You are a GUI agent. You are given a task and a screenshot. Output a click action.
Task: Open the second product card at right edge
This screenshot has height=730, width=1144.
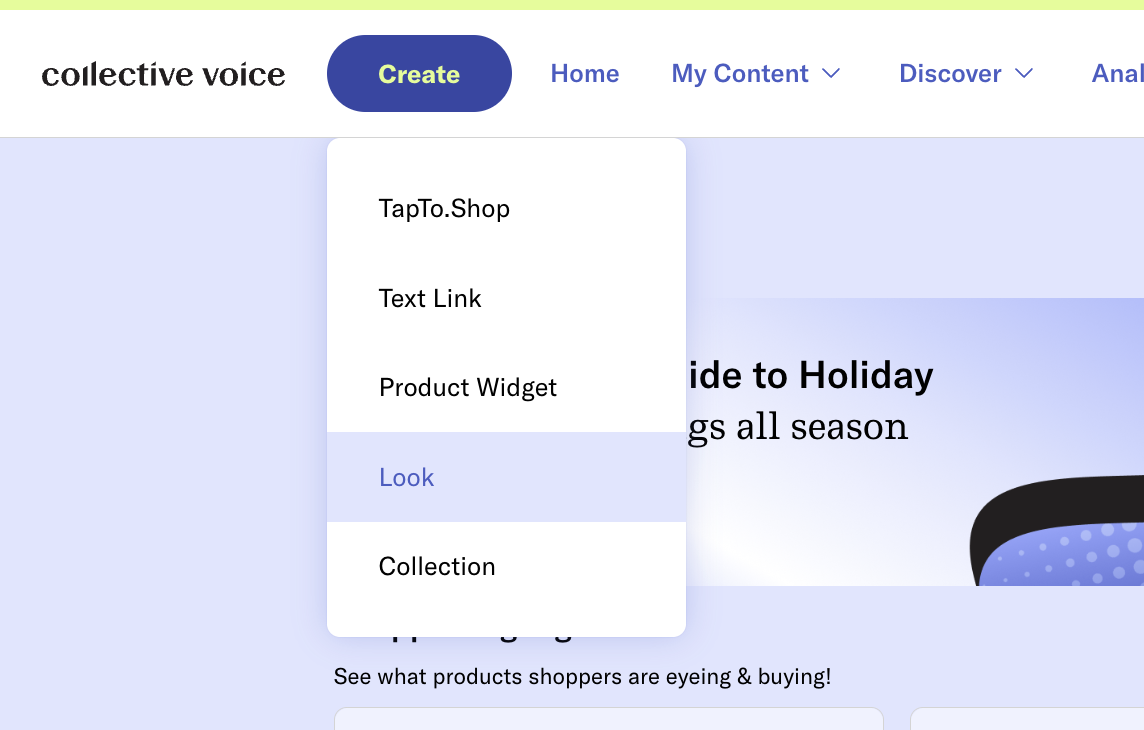tap(1027, 718)
